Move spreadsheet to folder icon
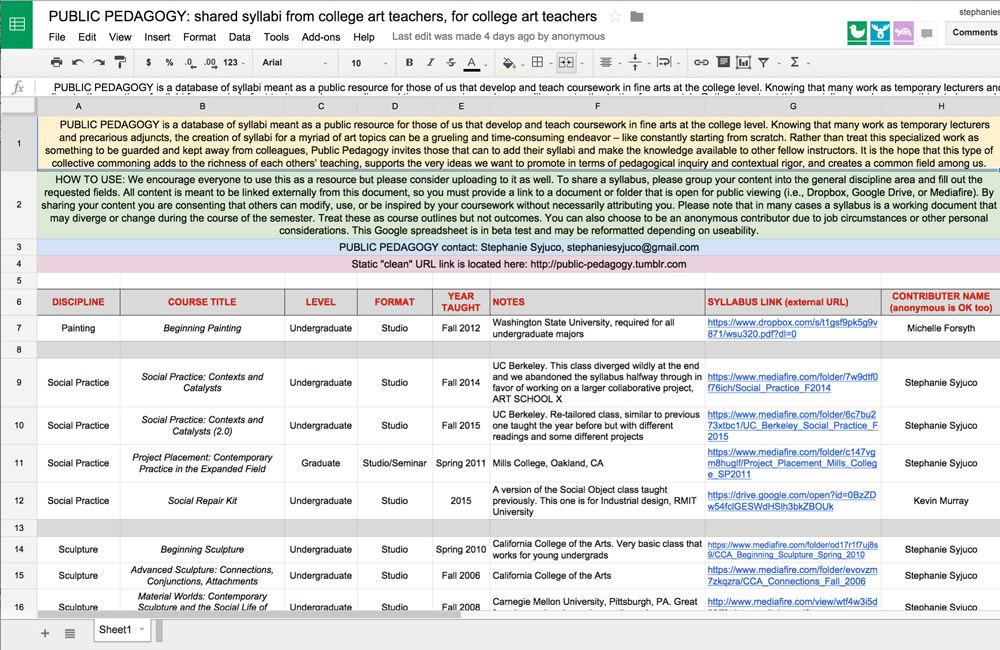Image resolution: width=1000 pixels, height=650 pixels. tap(636, 17)
